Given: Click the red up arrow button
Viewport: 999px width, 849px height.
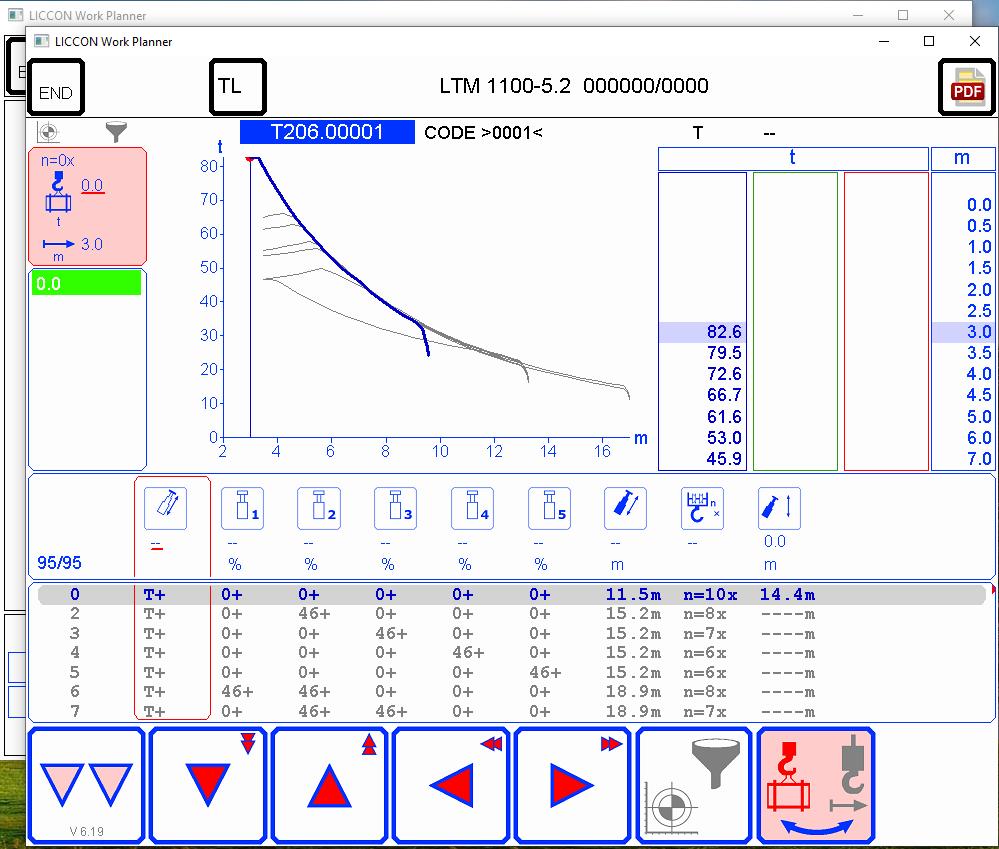Looking at the screenshot, I should pyautogui.click(x=329, y=785).
